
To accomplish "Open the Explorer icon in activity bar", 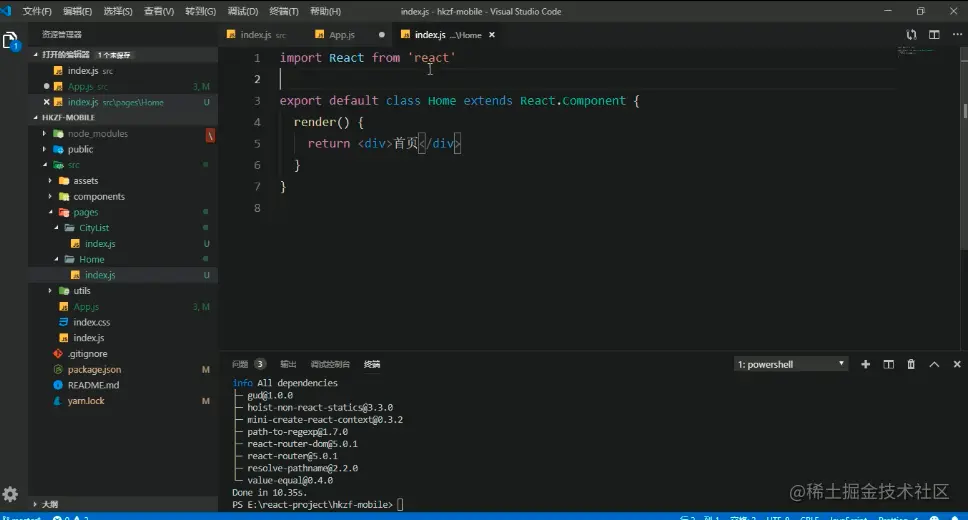I will pos(10,41).
